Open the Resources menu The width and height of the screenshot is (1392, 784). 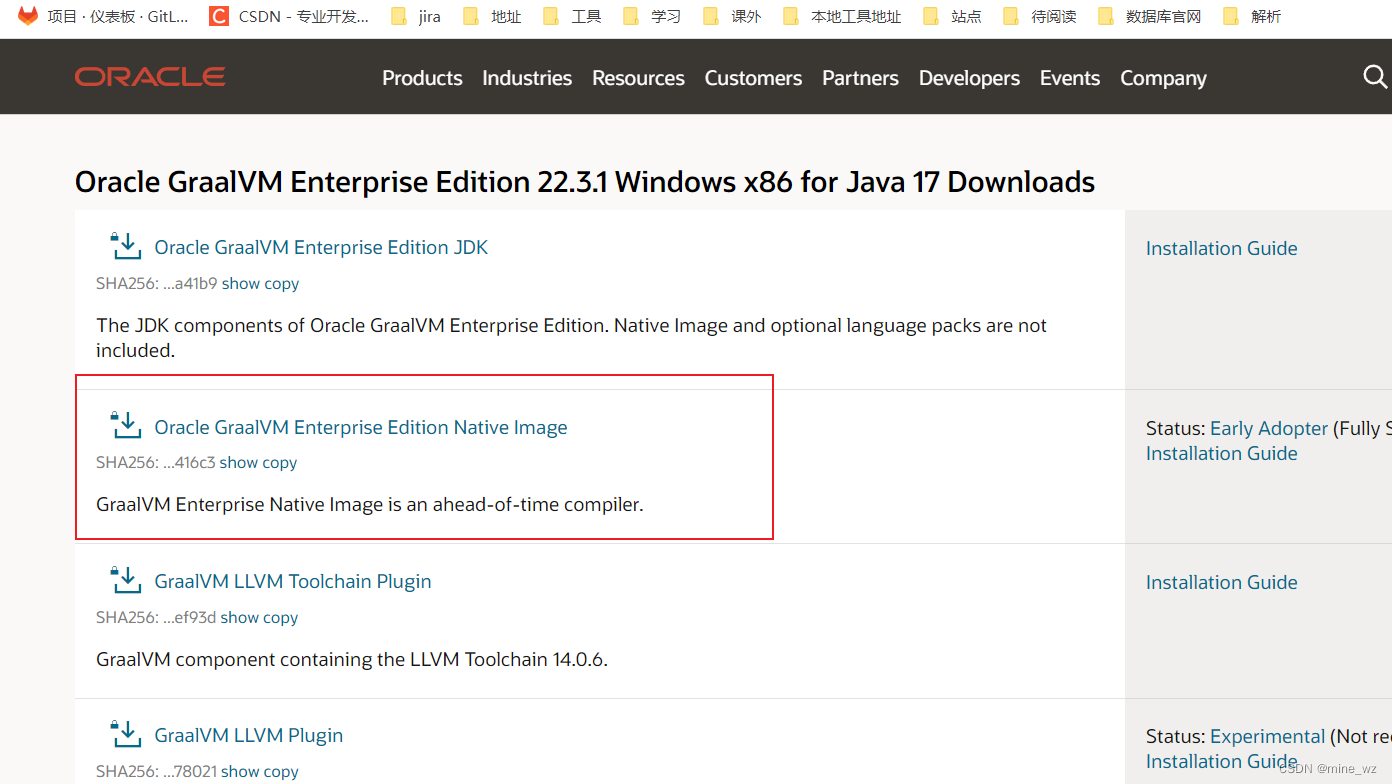[x=637, y=77]
